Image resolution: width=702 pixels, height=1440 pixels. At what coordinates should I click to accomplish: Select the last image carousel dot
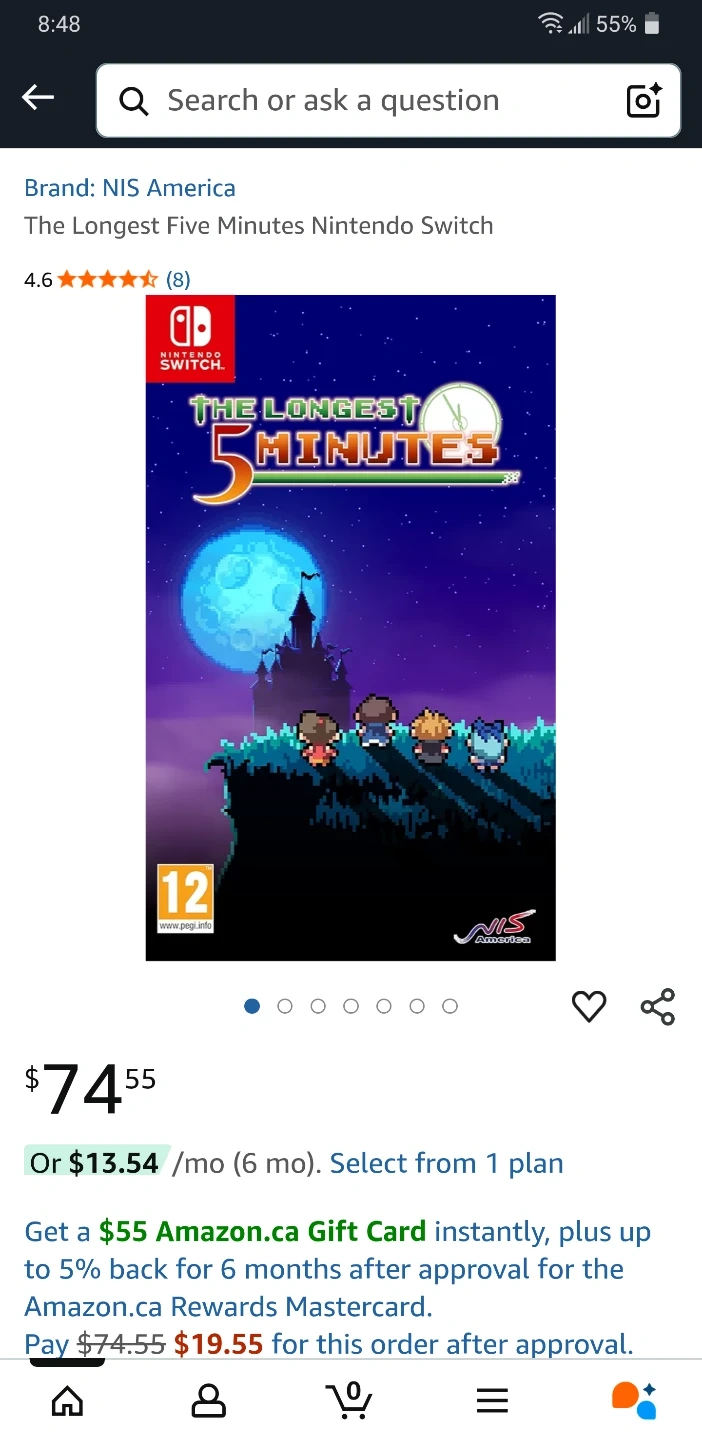[450, 1006]
